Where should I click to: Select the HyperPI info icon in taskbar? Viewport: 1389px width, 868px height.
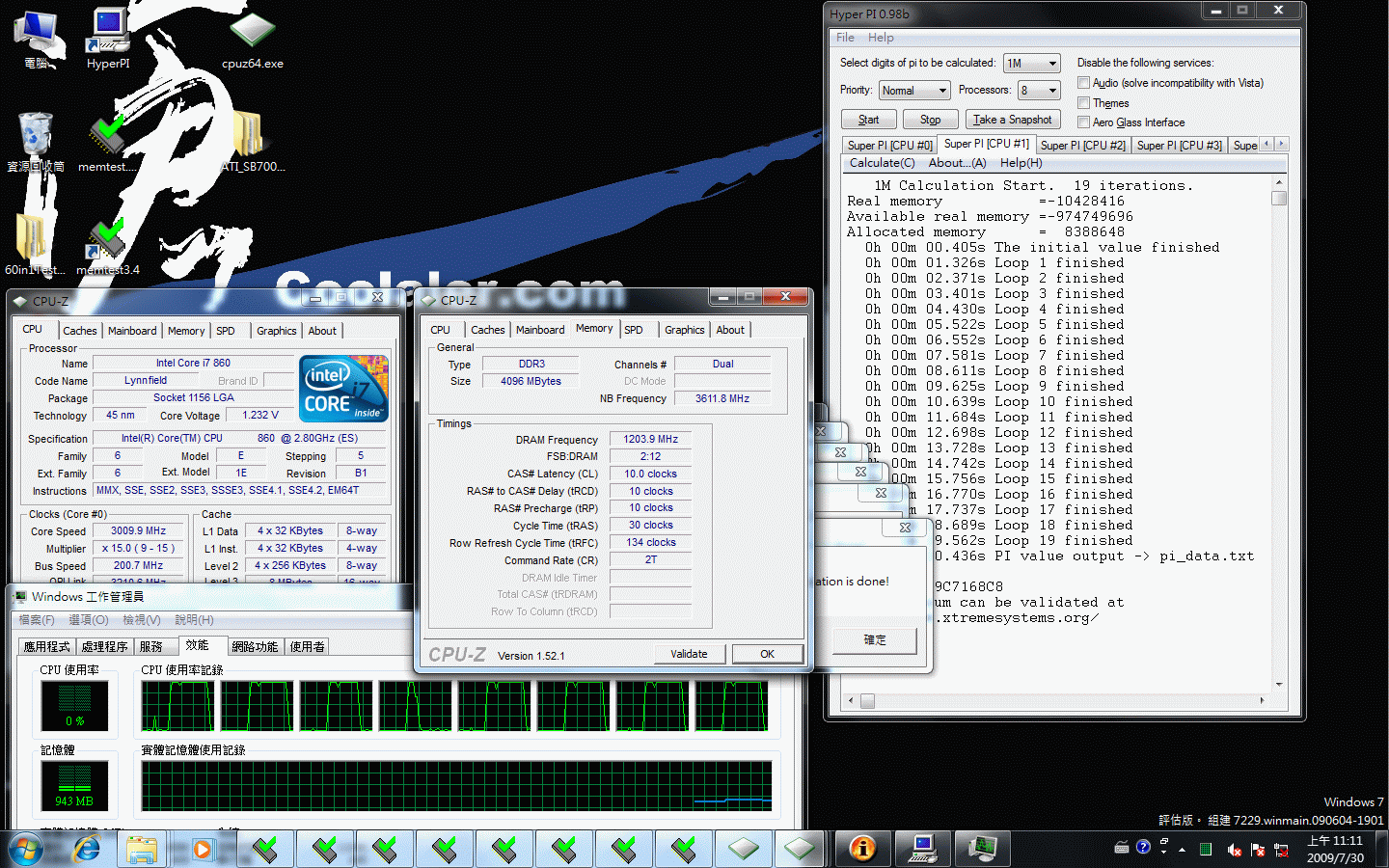(862, 849)
